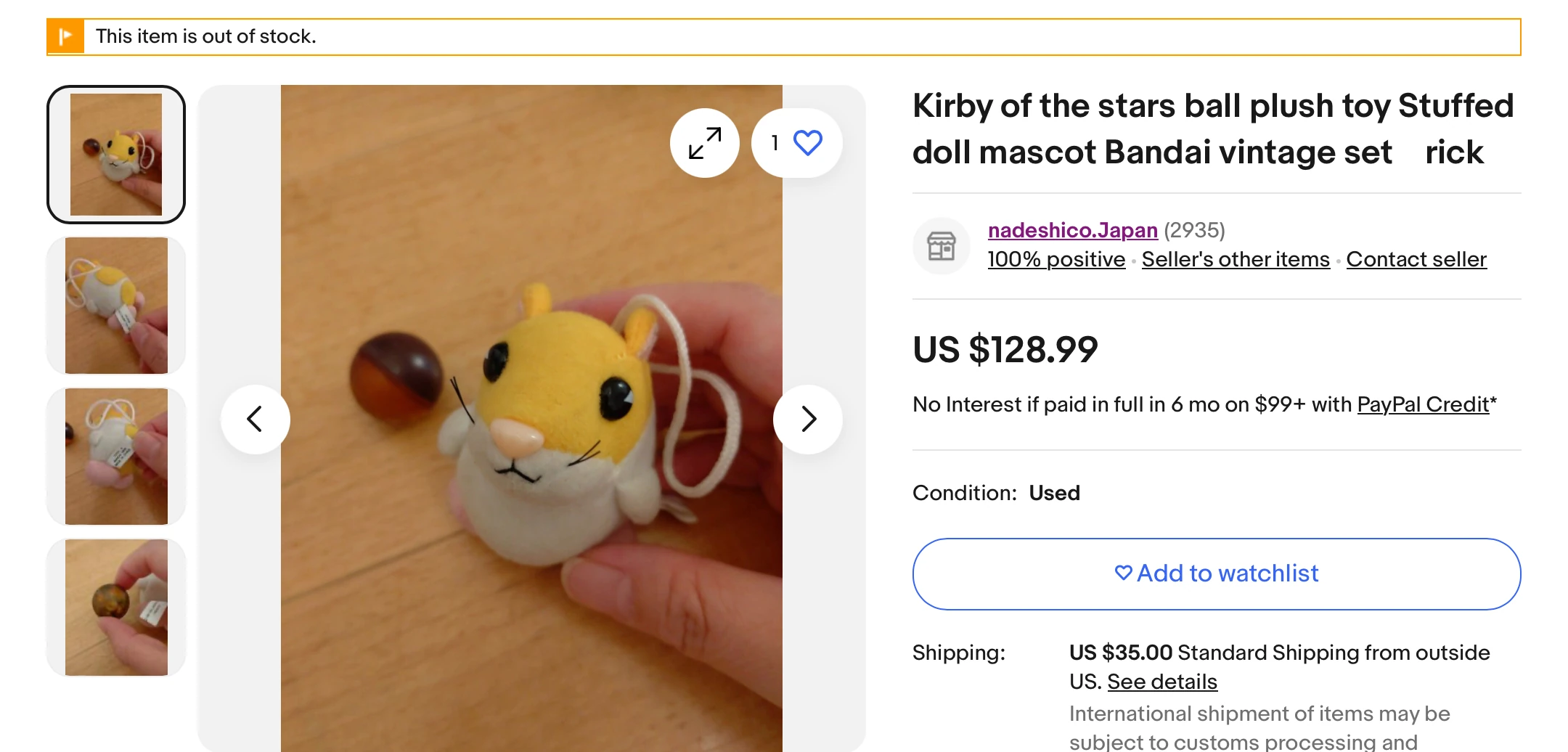
Task: Contact the seller
Action: tap(1416, 259)
